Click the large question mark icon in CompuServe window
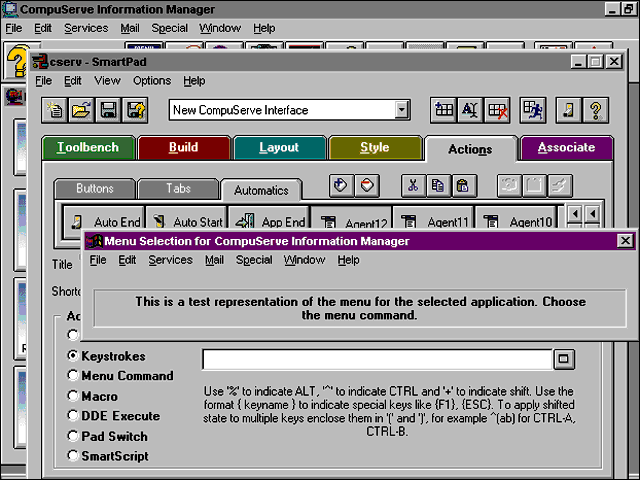640x480 pixels. 17,62
